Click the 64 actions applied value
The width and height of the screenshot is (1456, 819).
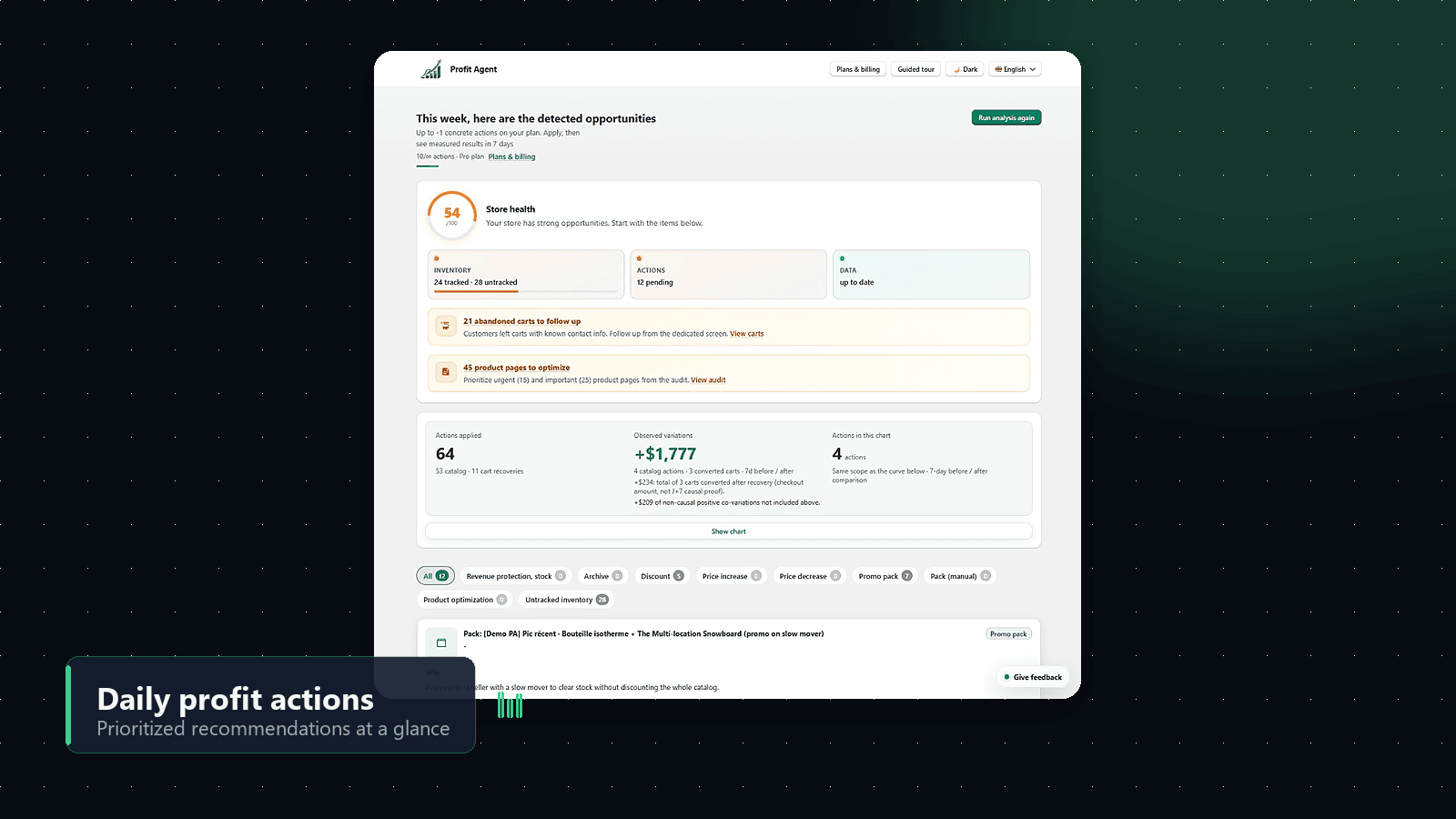[x=445, y=454]
